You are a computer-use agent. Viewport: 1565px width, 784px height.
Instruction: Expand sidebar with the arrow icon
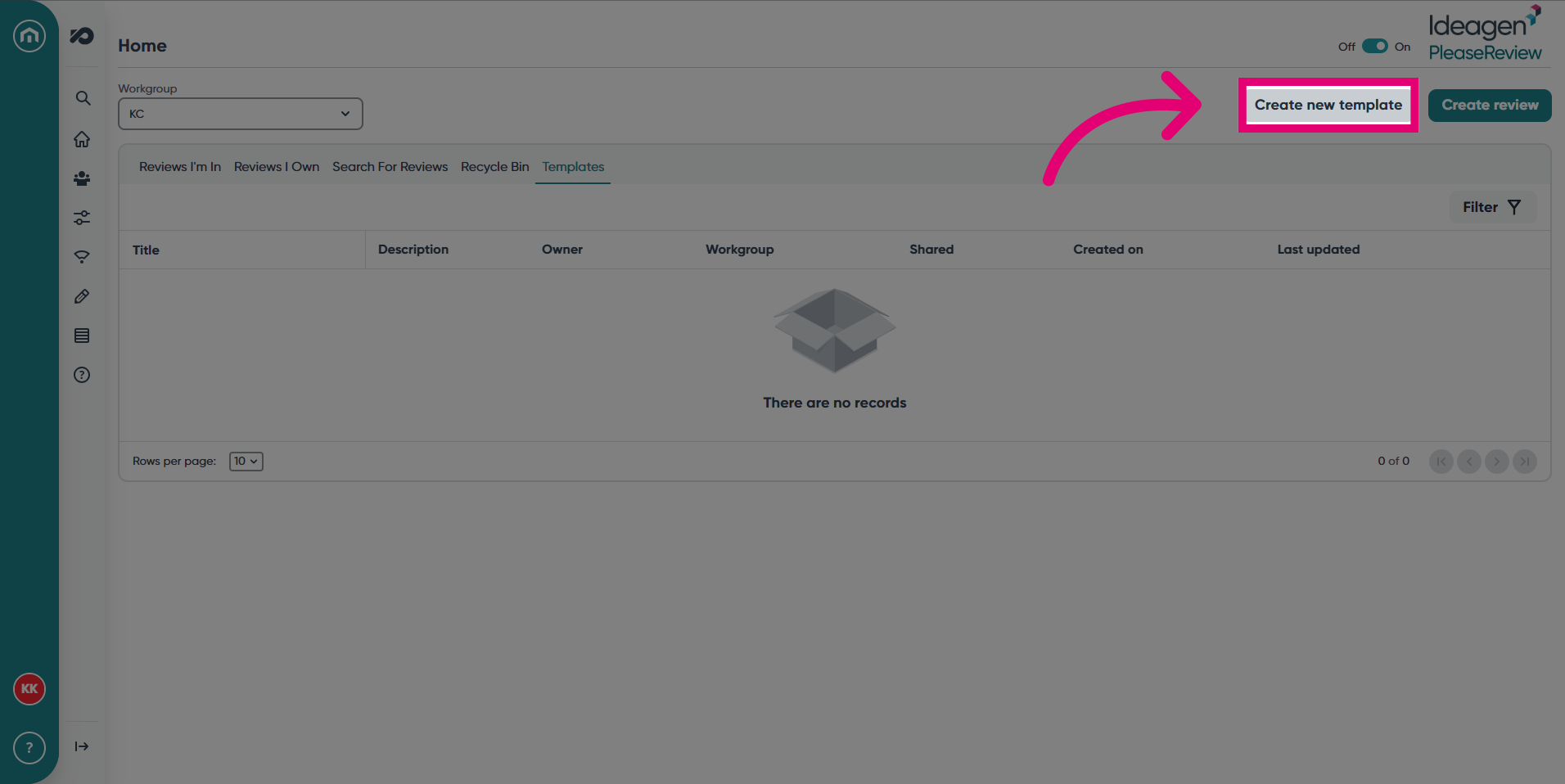pyautogui.click(x=82, y=746)
